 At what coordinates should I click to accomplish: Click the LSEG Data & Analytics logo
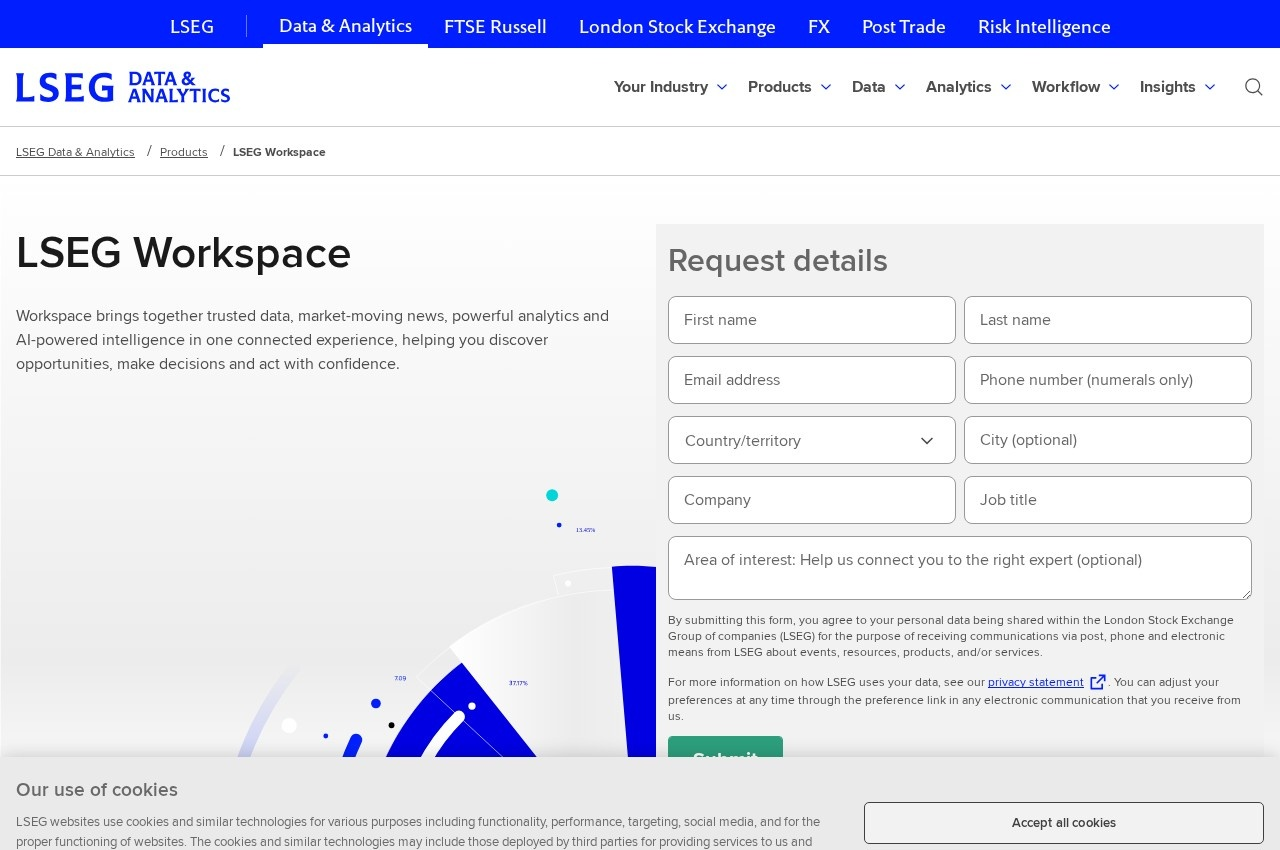point(123,87)
